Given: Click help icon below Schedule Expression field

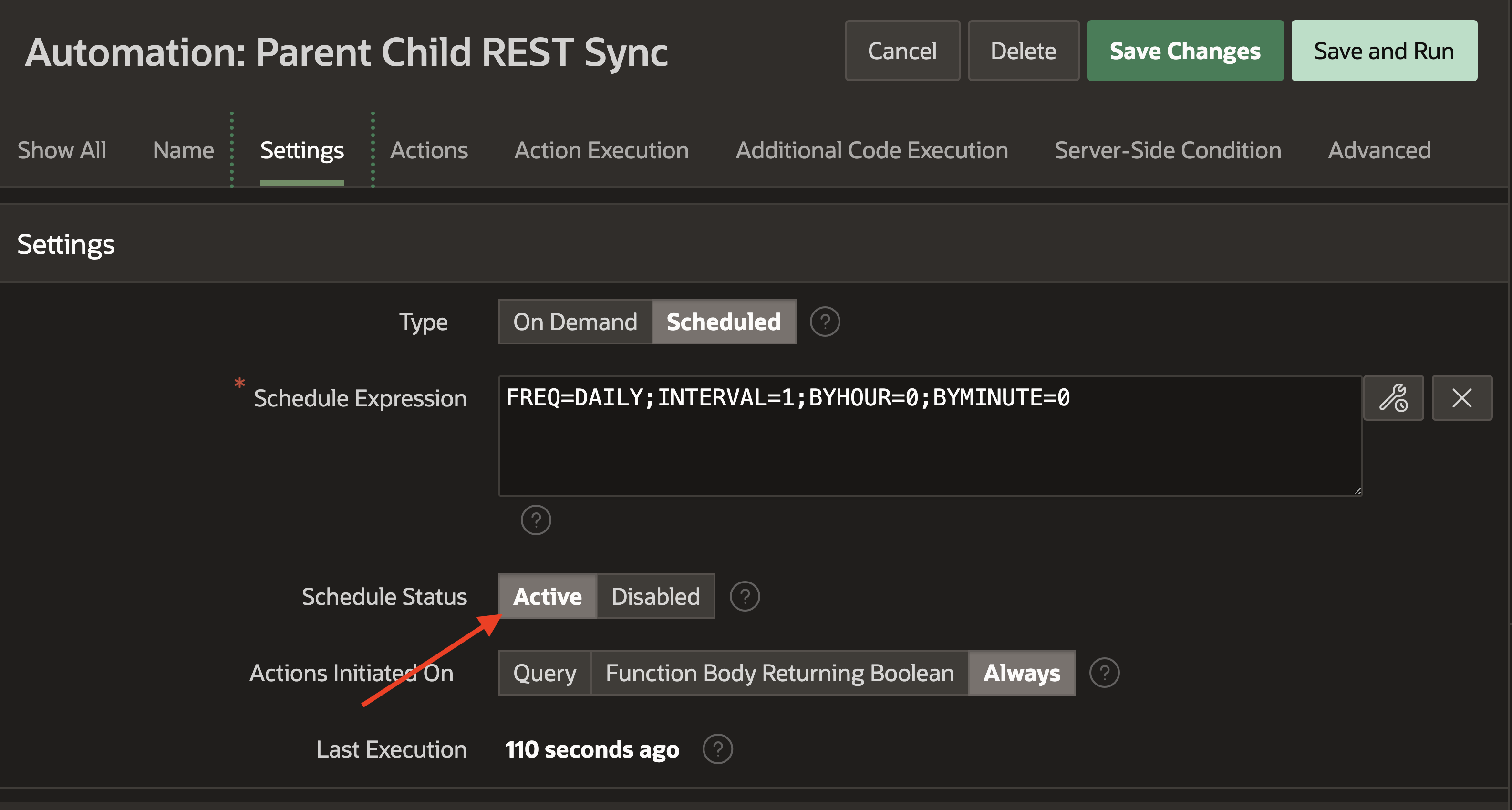Looking at the screenshot, I should [535, 520].
